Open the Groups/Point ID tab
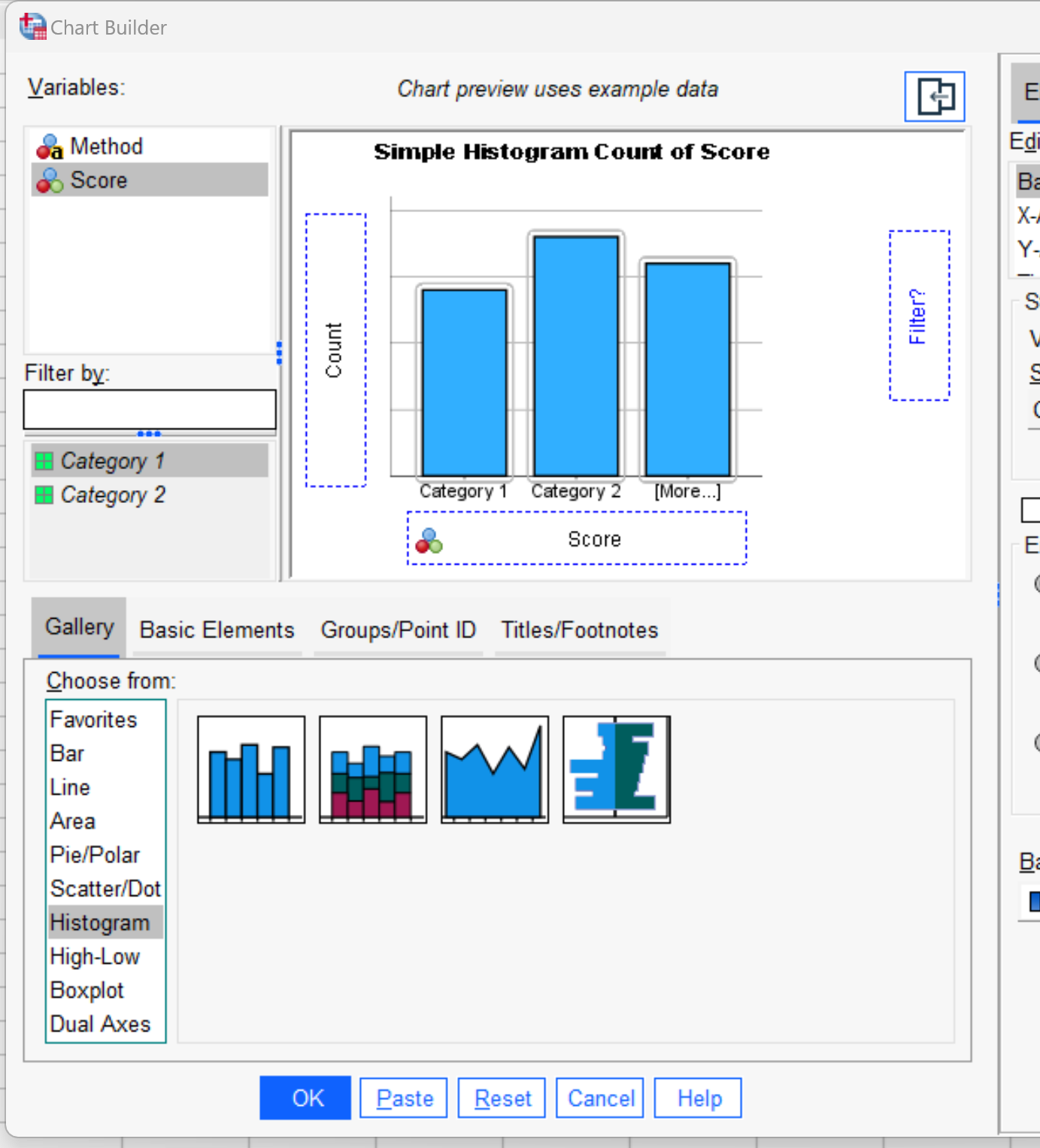The width and height of the screenshot is (1040, 1148). coord(399,630)
